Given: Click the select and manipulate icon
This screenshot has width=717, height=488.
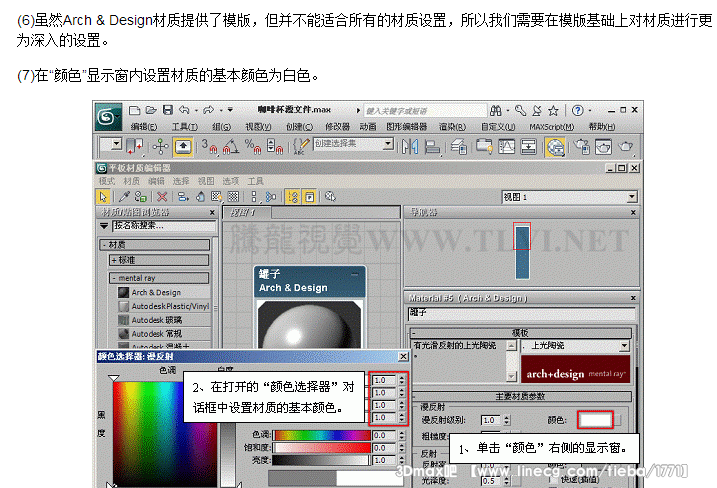Looking at the screenshot, I should click(x=161, y=147).
